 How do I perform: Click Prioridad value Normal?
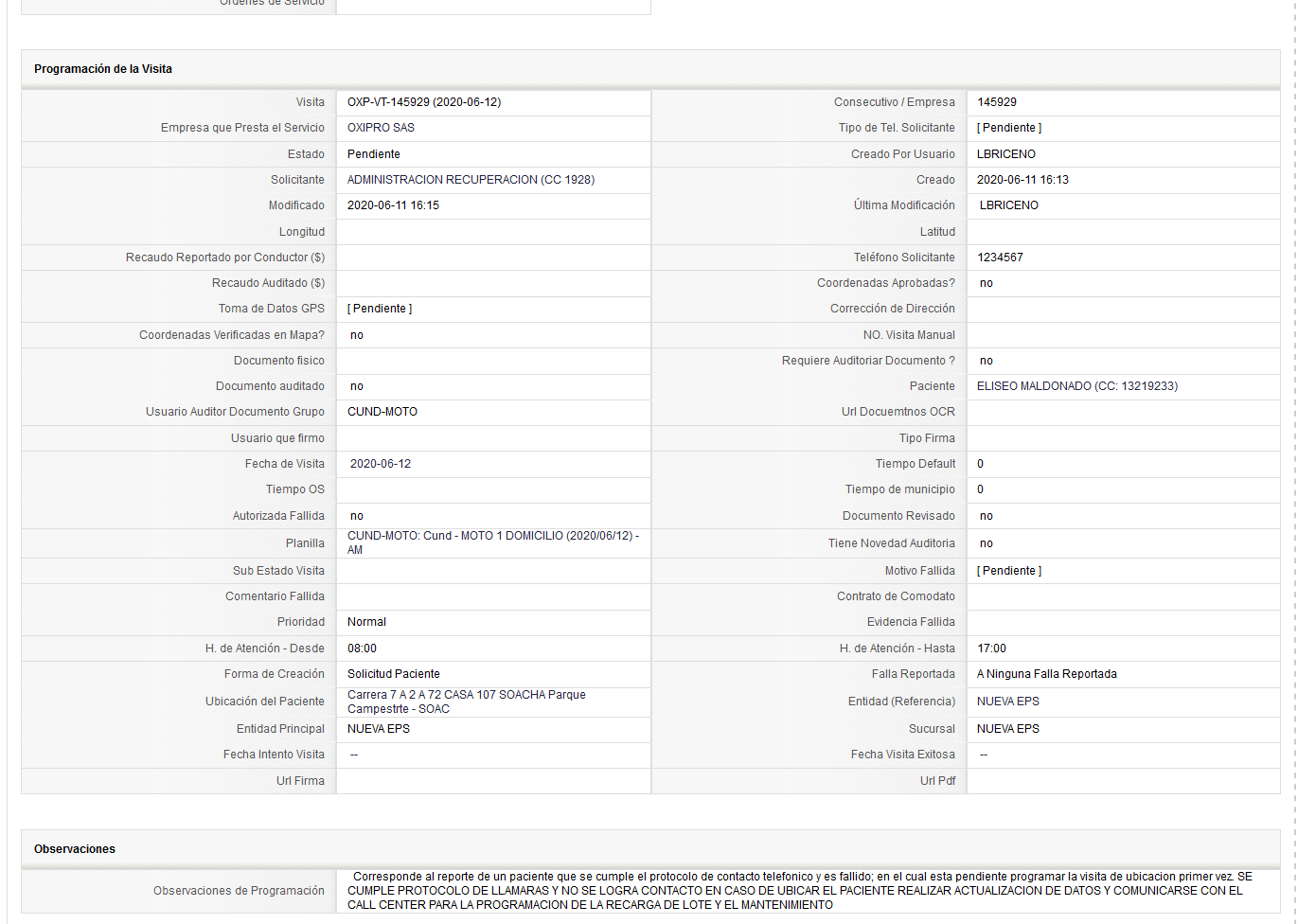366,622
